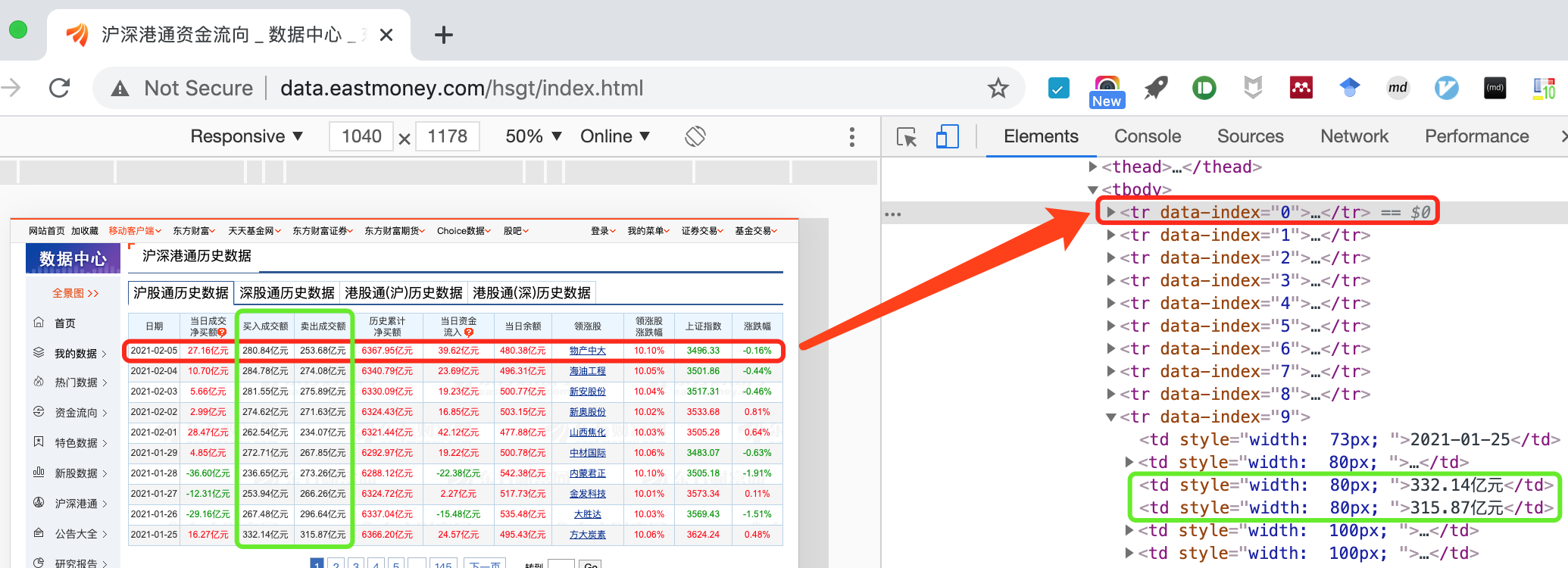Click the inspect element picker icon
Screen dimensions: 1568x568
click(x=906, y=137)
